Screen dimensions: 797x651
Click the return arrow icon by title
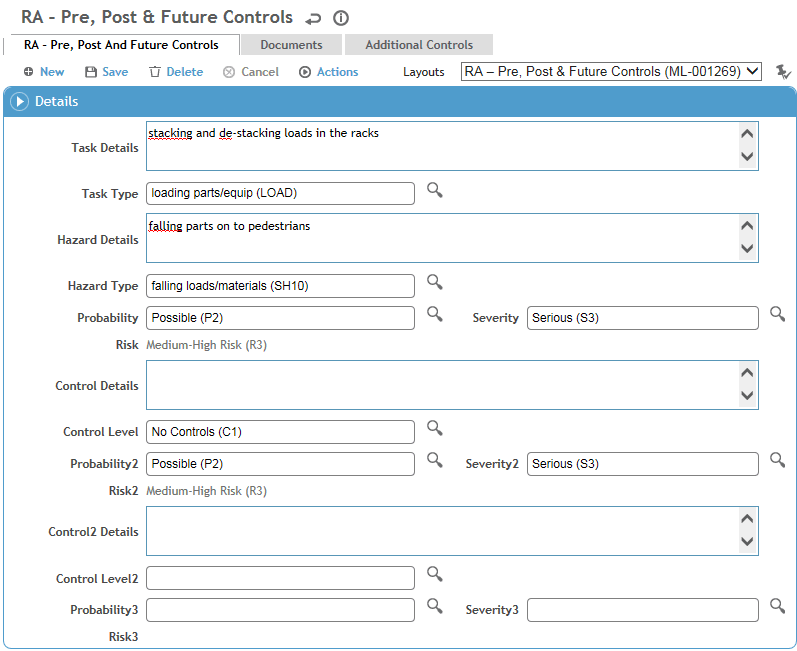(313, 18)
